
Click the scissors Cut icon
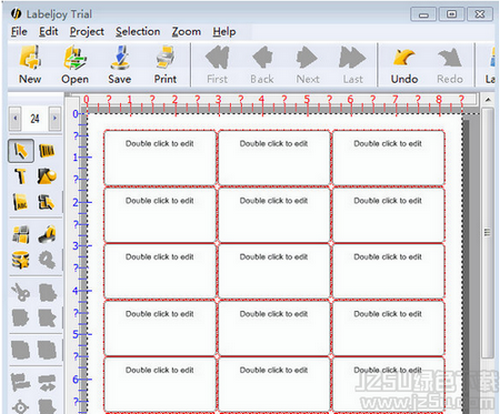(21, 292)
